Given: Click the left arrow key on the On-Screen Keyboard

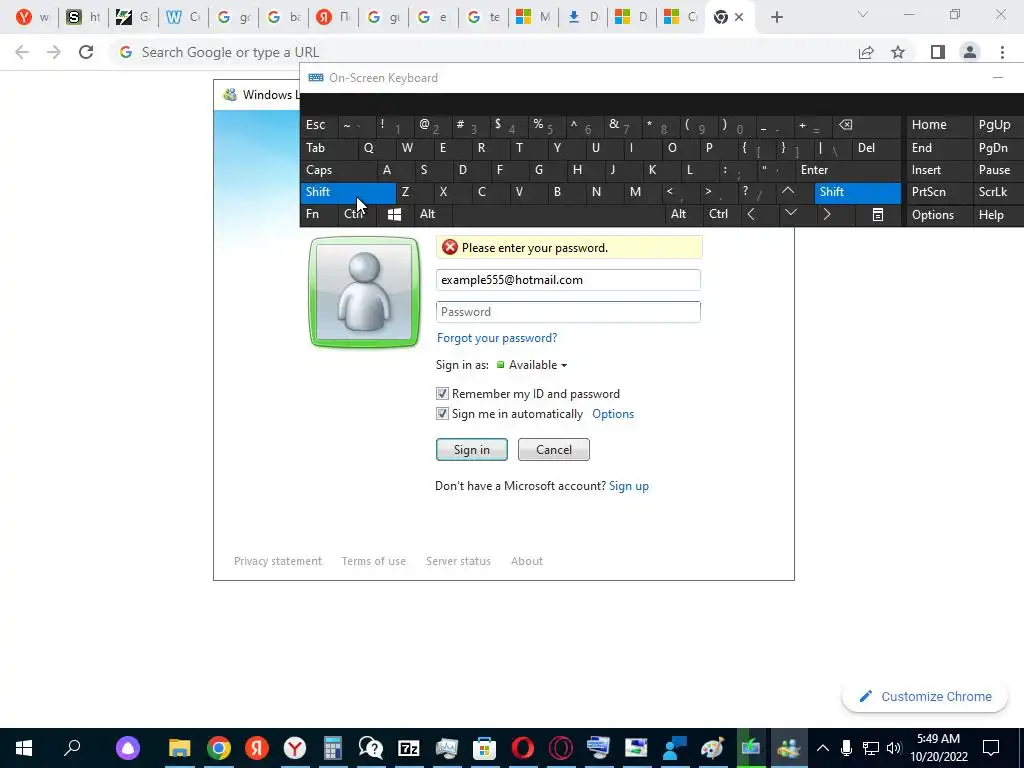Looking at the screenshot, I should [x=751, y=214].
